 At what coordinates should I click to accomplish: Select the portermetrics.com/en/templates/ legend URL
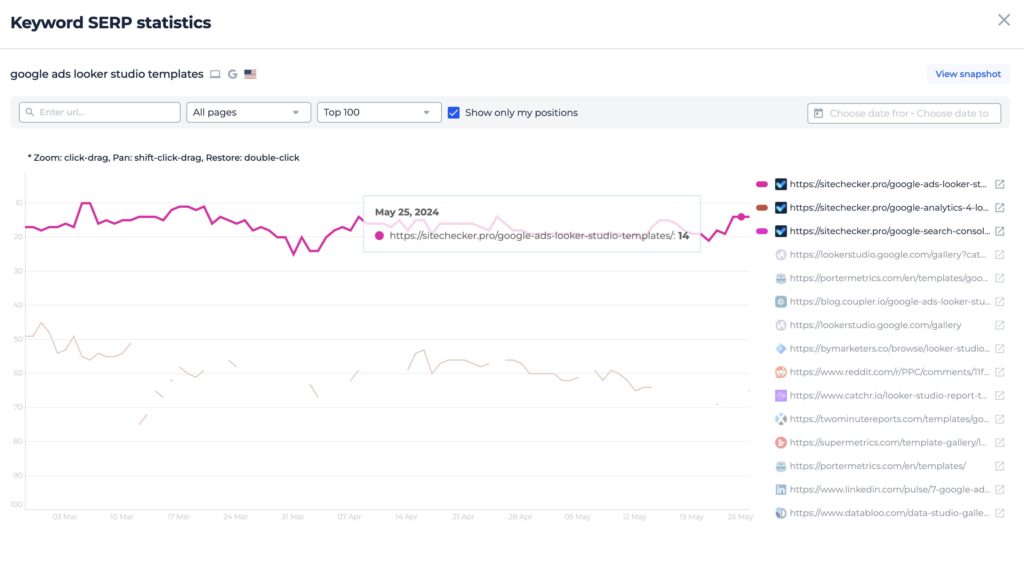878,466
